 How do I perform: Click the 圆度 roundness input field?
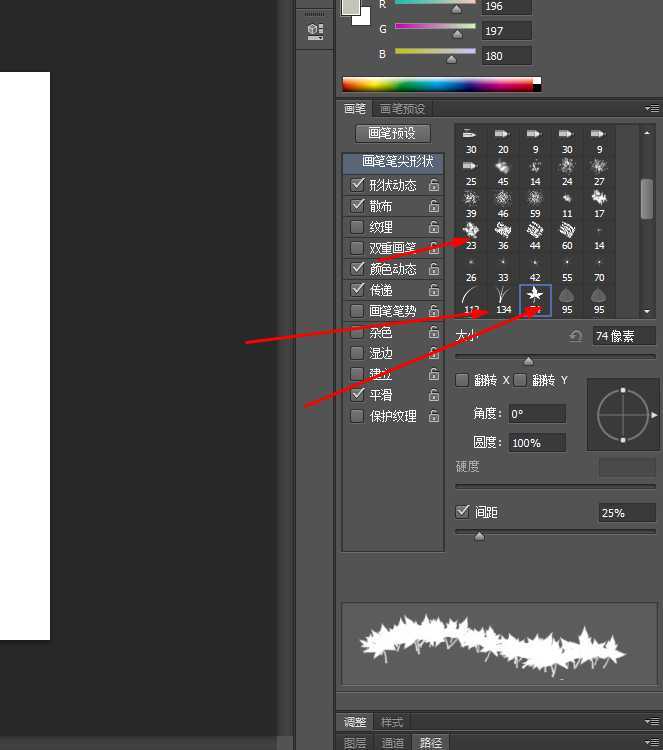[x=537, y=442]
